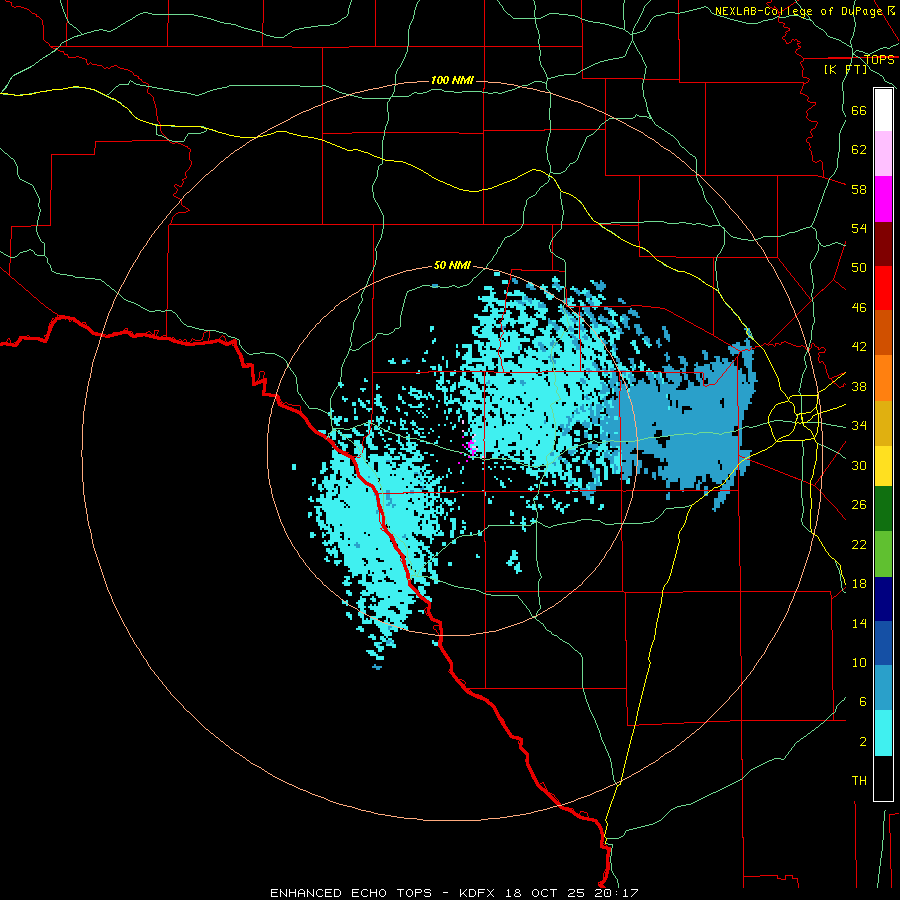Select the dark red legend swatch

883,244
